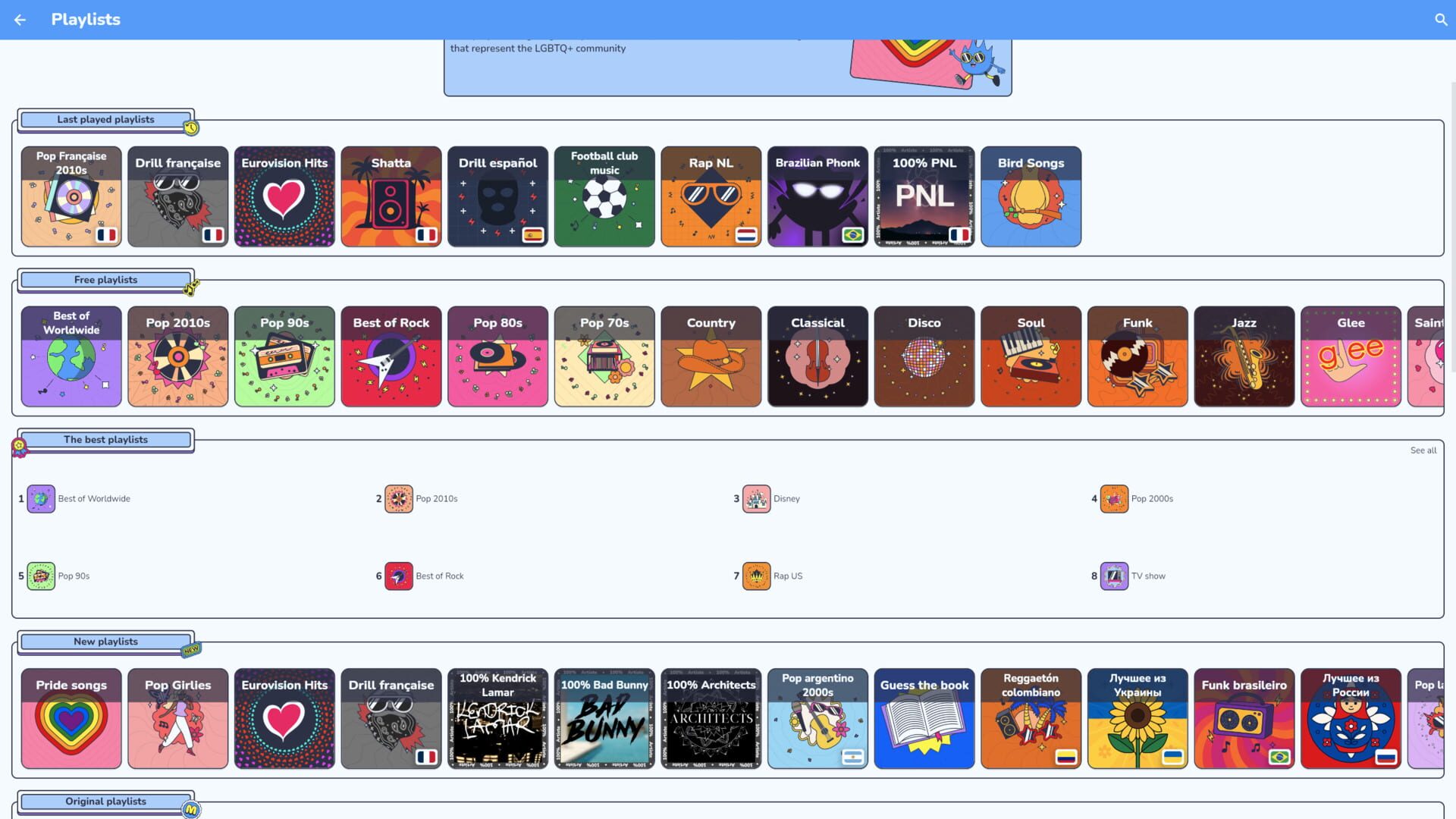
Task: Select Best of Worldwide ranked icon
Action: pos(41,499)
